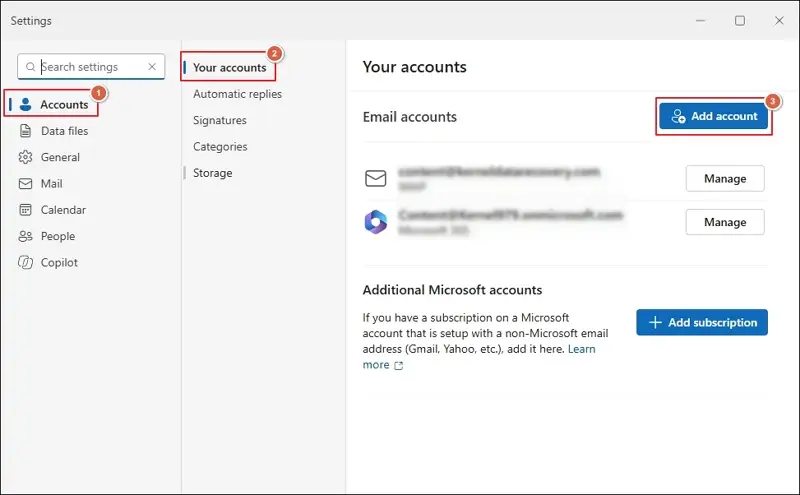Click the plus icon on Add subscription
Viewport: 800px width, 495px height.
(x=655, y=323)
